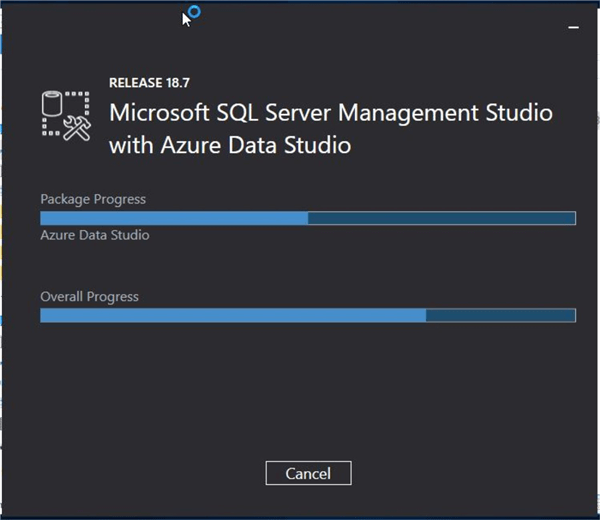Click Azure Data Studio package status text
Screen dimensions: 600x520
(94, 236)
